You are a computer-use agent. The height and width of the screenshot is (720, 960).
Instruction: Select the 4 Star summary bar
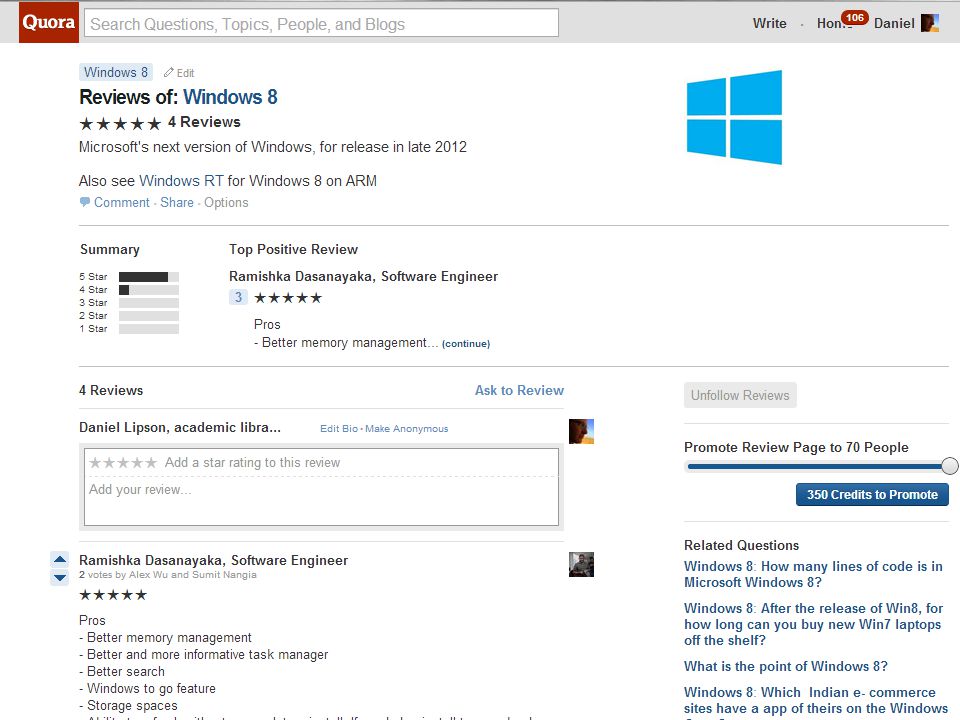click(149, 290)
